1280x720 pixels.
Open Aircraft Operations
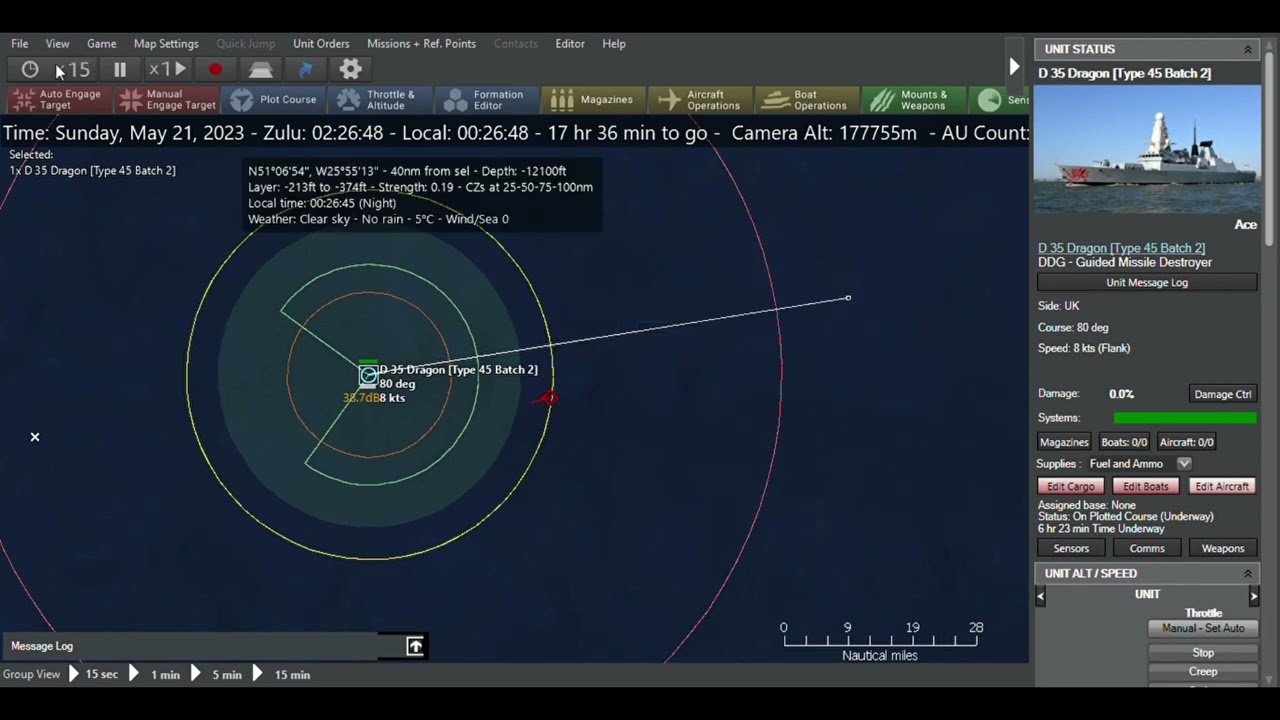(x=701, y=99)
